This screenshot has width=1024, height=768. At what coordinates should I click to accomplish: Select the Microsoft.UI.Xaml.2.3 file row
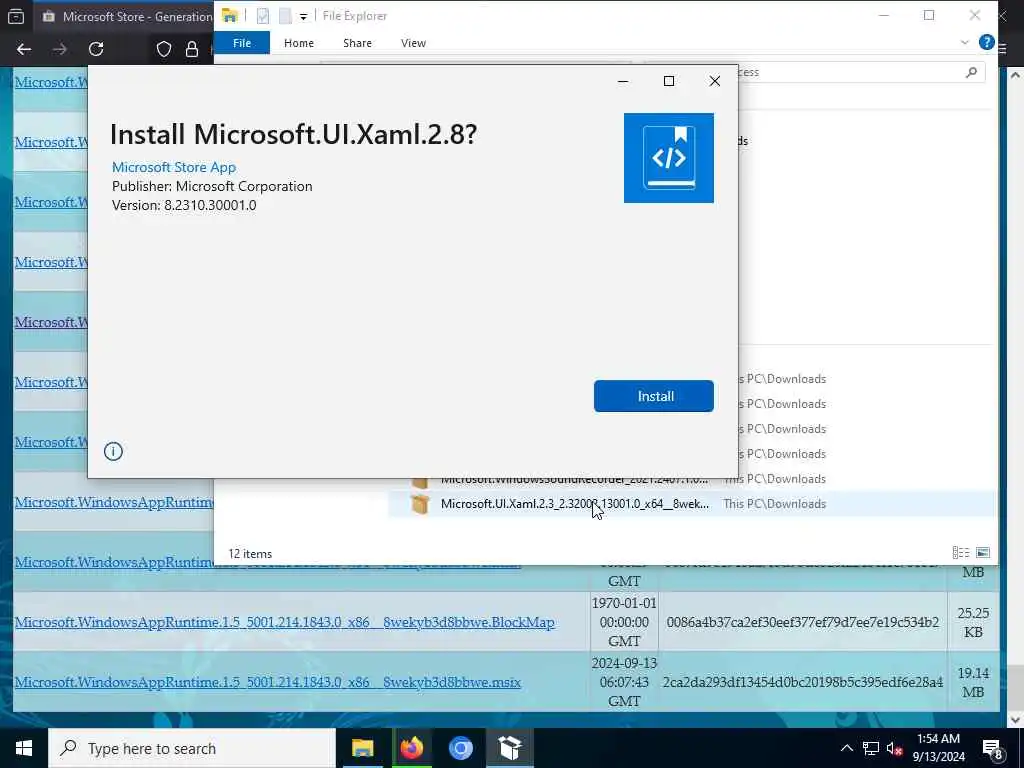click(692, 504)
